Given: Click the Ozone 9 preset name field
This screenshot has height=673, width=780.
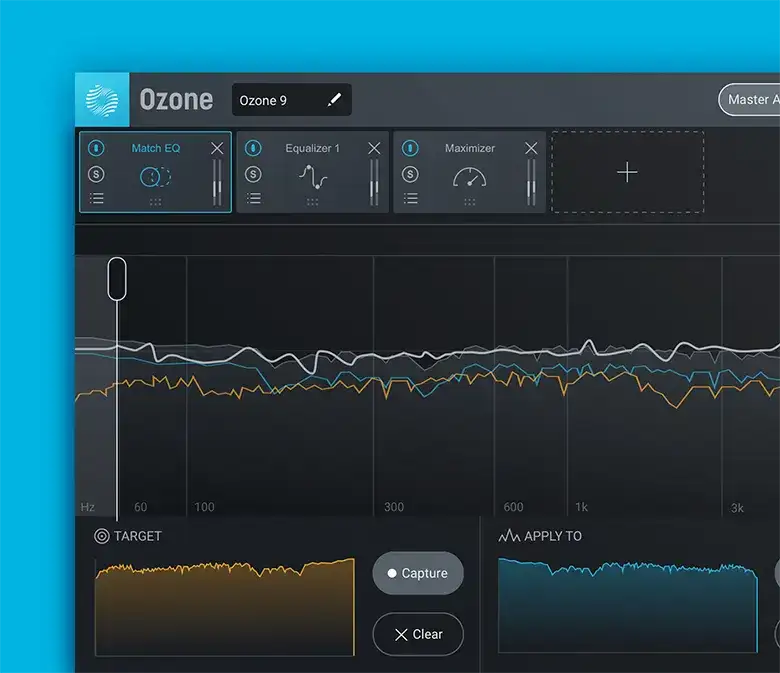Looking at the screenshot, I should tap(292, 100).
